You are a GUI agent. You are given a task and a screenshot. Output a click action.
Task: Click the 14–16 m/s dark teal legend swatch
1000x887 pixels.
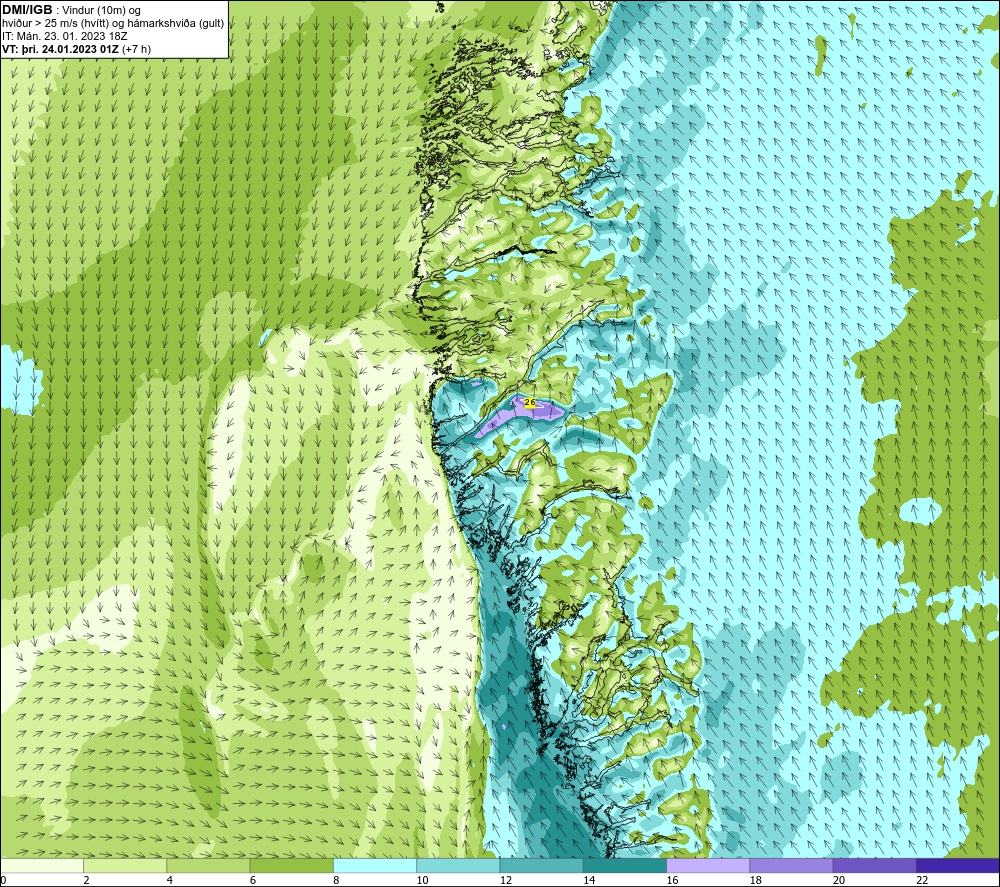625,865
